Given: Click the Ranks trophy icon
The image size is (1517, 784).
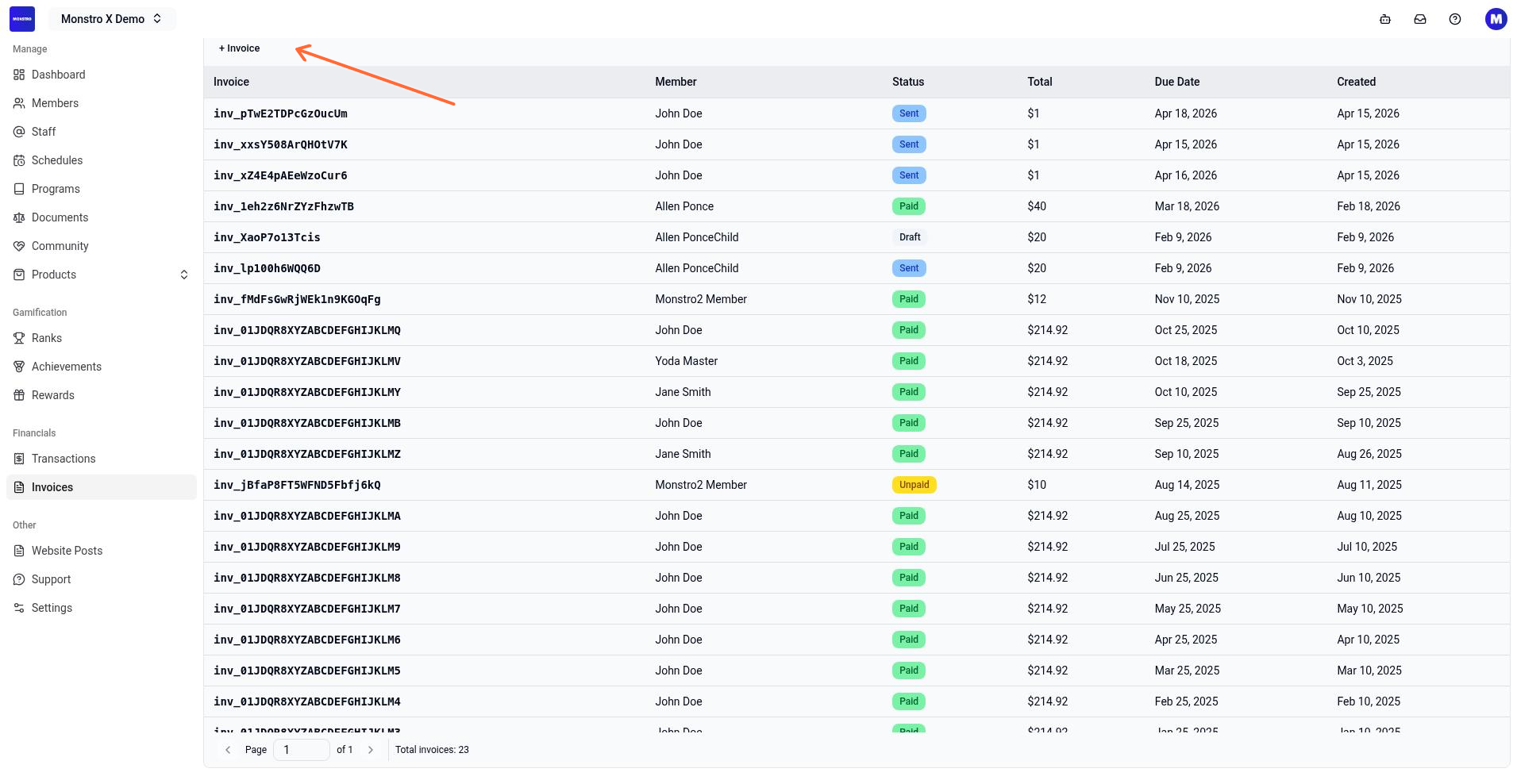Looking at the screenshot, I should pos(19,338).
